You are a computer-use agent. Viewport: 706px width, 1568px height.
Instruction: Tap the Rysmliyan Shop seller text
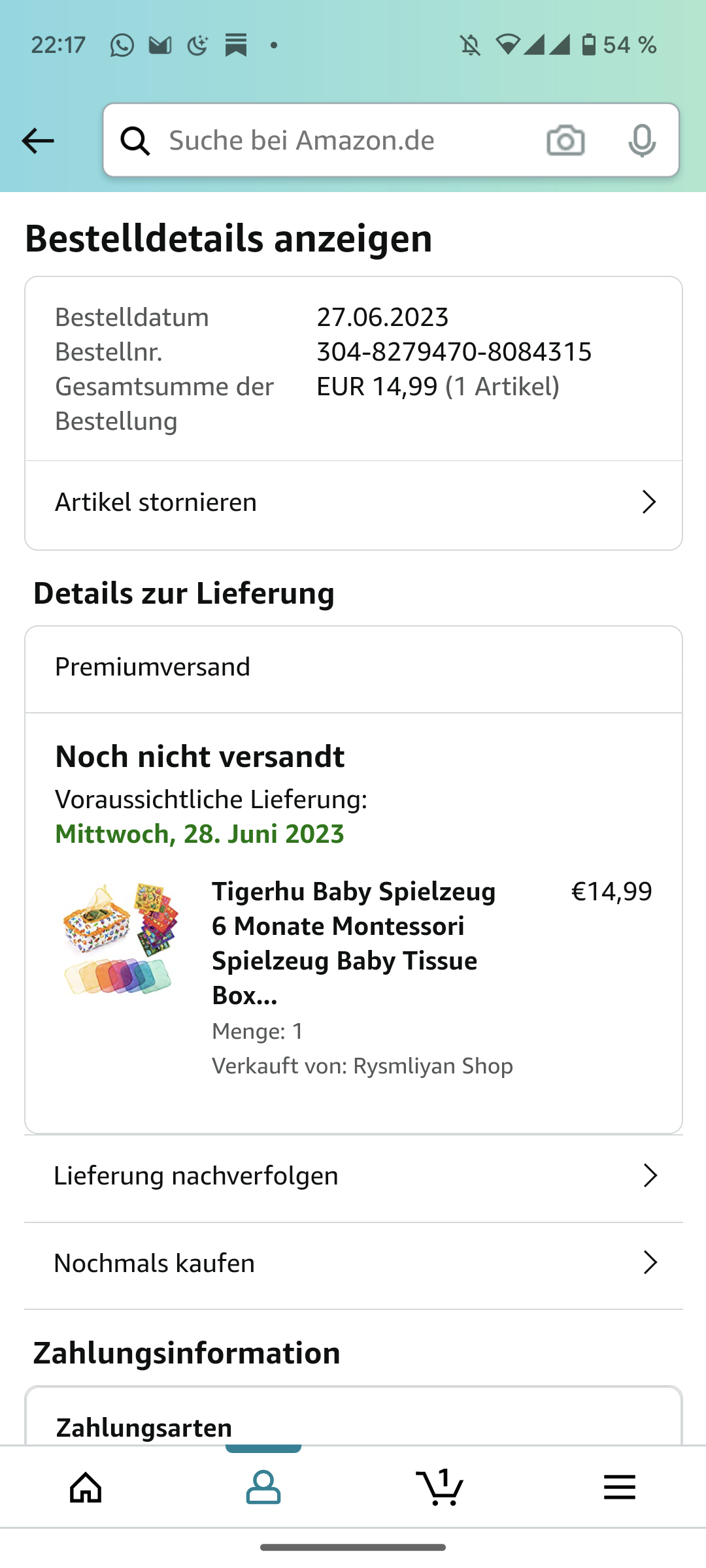(x=433, y=1066)
